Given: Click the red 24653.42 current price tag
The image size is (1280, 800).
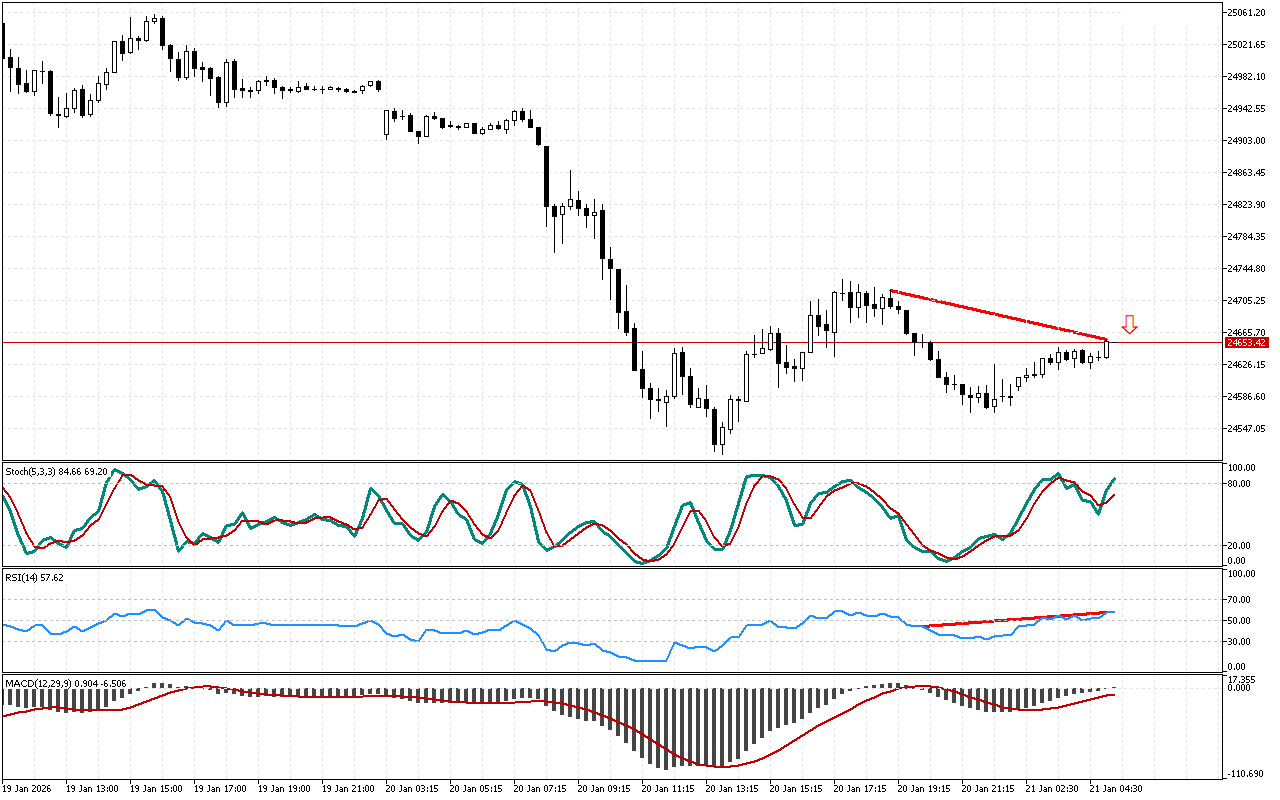Looking at the screenshot, I should (1246, 342).
